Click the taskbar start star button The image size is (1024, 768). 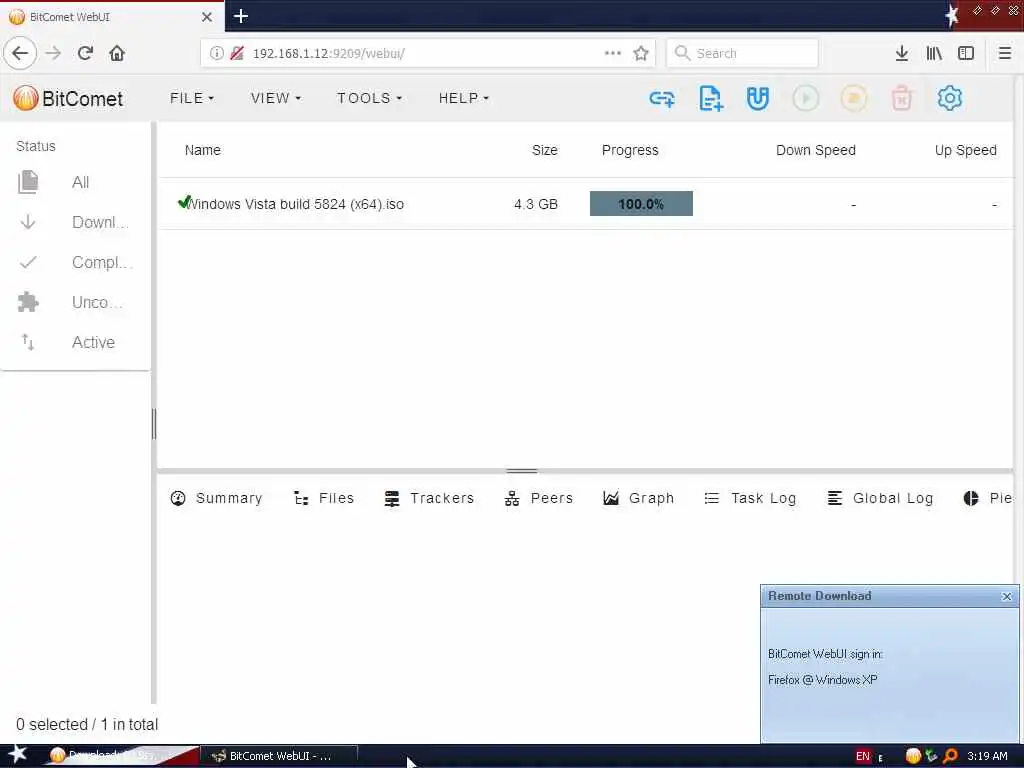click(x=17, y=754)
